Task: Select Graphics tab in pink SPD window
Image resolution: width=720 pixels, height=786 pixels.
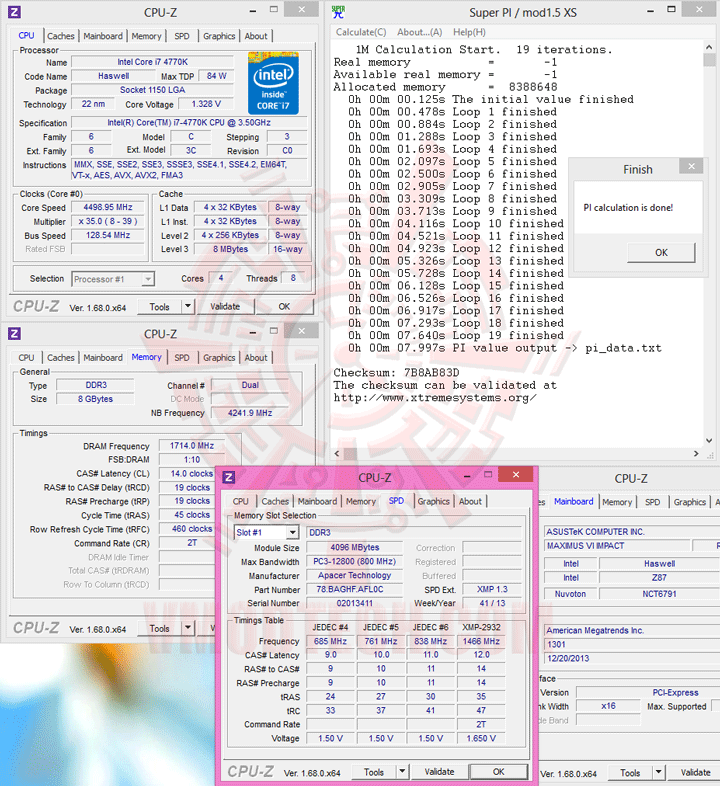Action: (433, 501)
